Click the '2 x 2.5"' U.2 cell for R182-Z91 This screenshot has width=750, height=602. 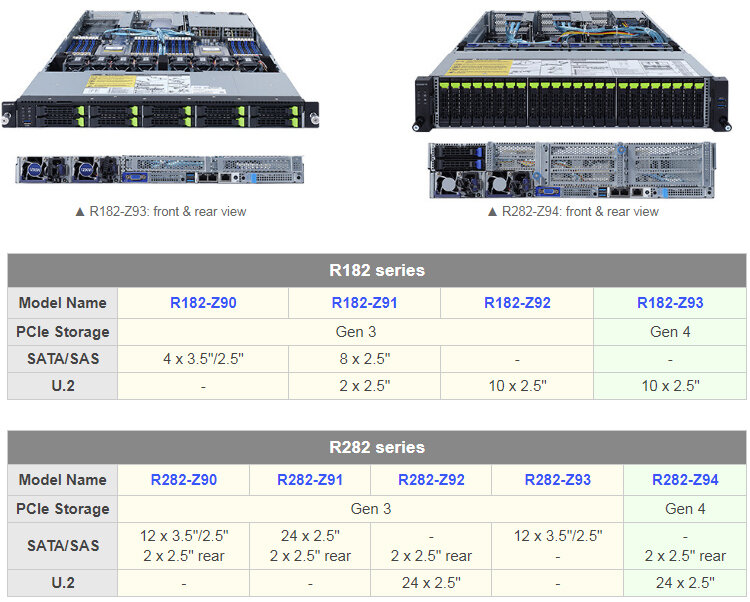click(364, 385)
